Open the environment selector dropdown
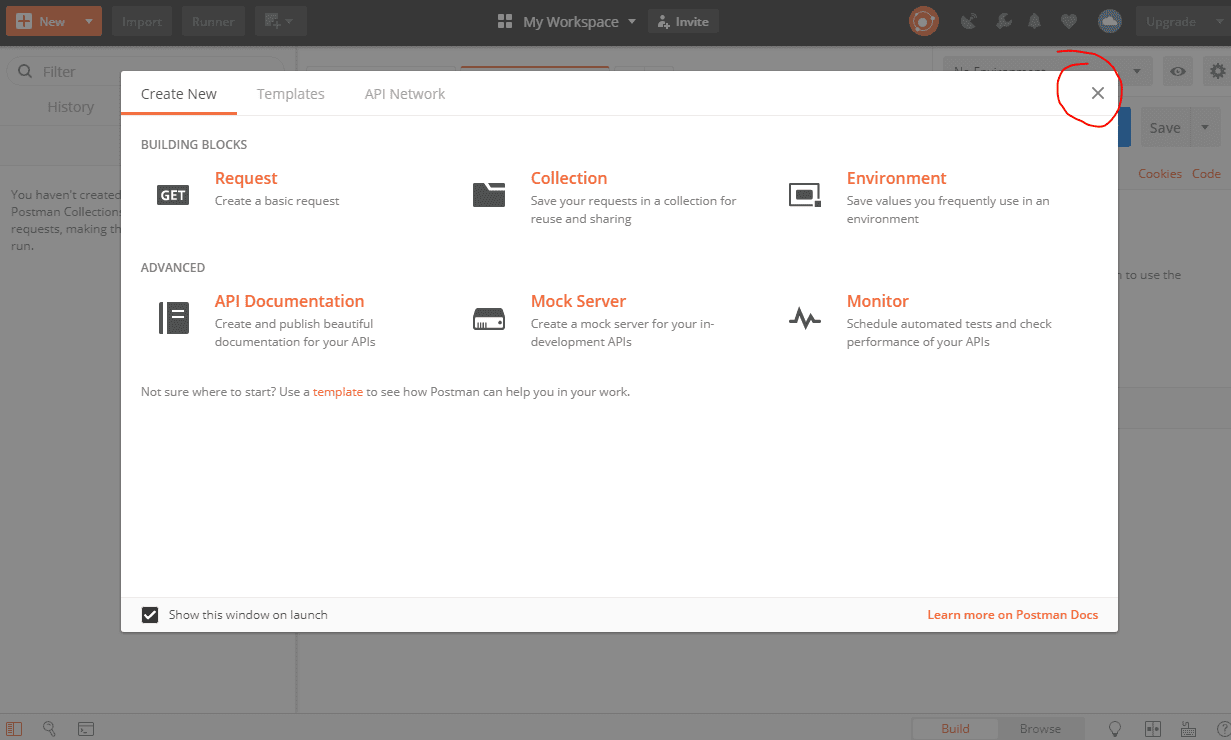This screenshot has width=1231, height=740. pos(1048,71)
